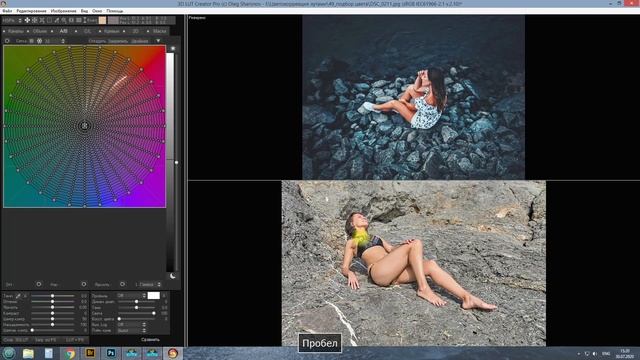Open the Помощь menu
This screenshot has width=640, height=360.
114,11
